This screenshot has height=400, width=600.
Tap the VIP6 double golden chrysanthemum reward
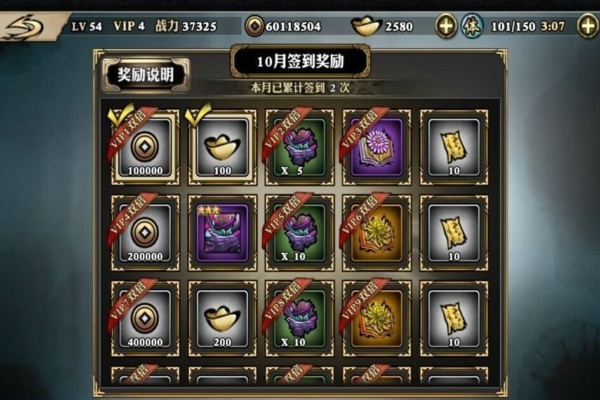377,233
